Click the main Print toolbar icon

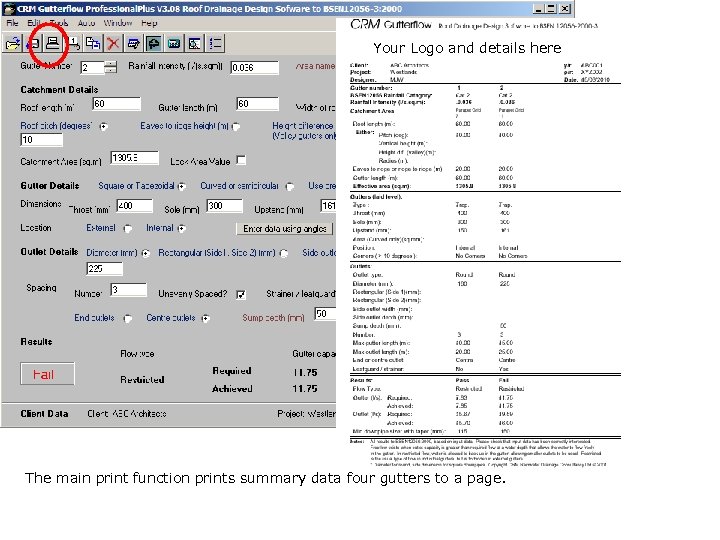click(52, 44)
